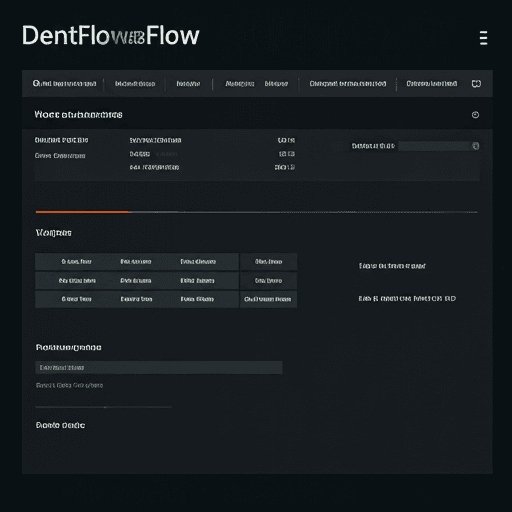Open the second tab in the navigation bar
This screenshot has width=512, height=512.
(135, 84)
